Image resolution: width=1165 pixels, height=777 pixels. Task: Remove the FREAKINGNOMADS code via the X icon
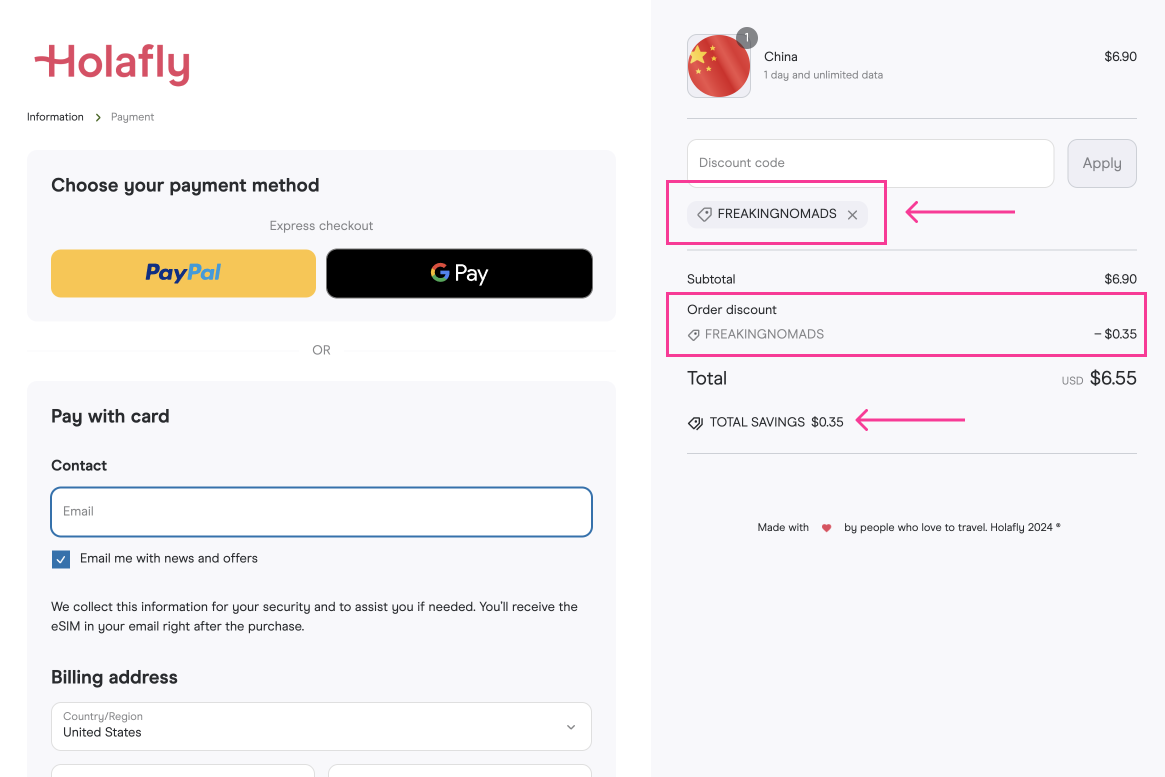click(852, 214)
